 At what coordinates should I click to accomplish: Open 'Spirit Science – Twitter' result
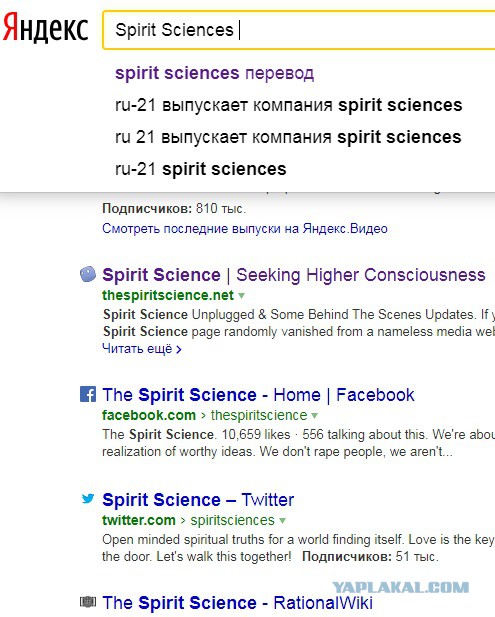coord(198,500)
